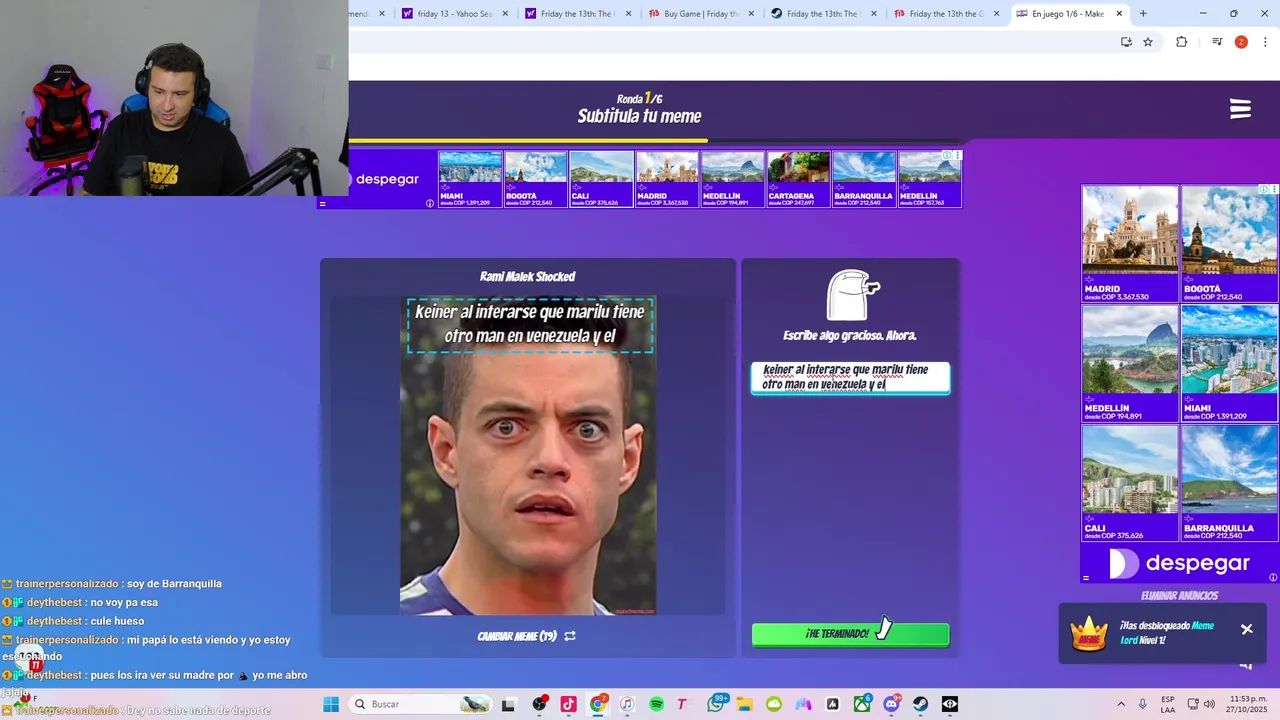Click the round timer progress bar
The image size is (1280, 720).
[528, 141]
